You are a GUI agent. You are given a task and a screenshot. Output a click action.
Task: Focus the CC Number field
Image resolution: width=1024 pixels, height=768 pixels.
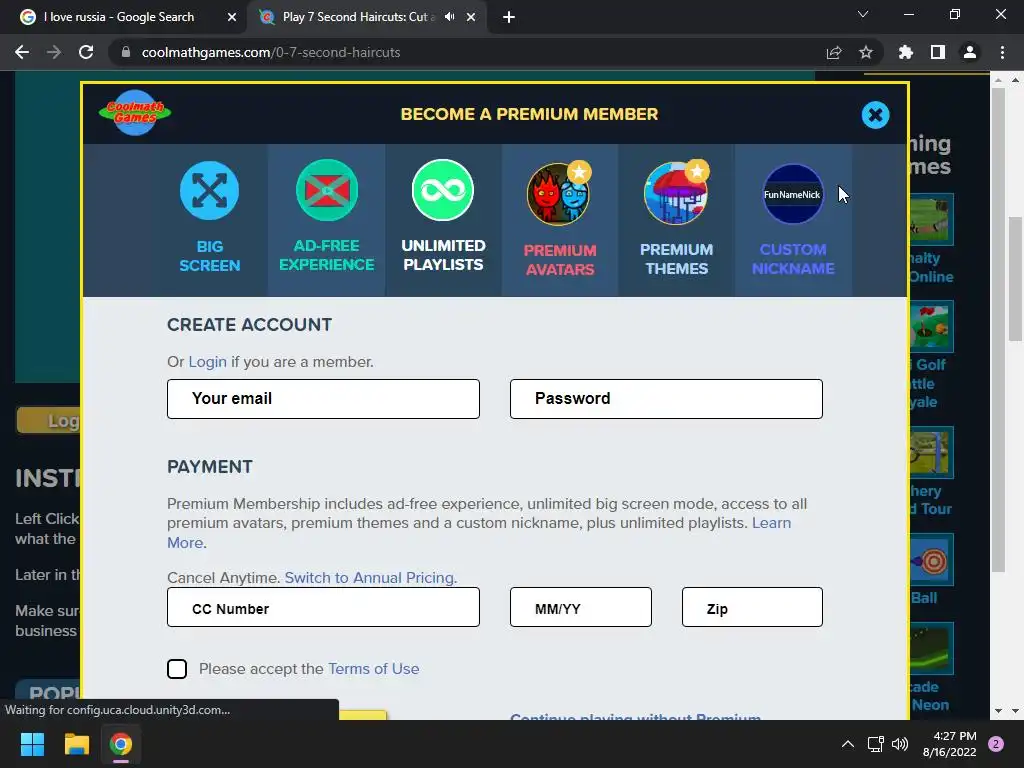[323, 607]
